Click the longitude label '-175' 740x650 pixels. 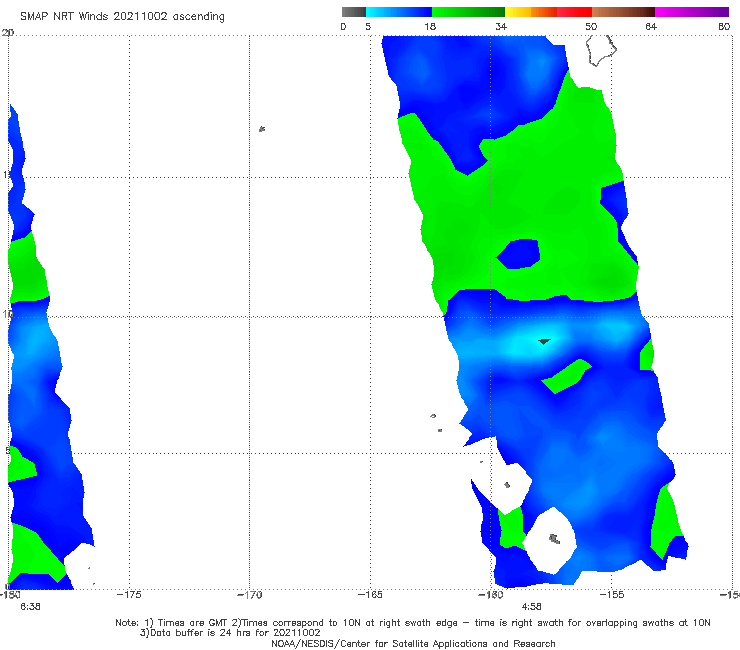[x=129, y=595]
